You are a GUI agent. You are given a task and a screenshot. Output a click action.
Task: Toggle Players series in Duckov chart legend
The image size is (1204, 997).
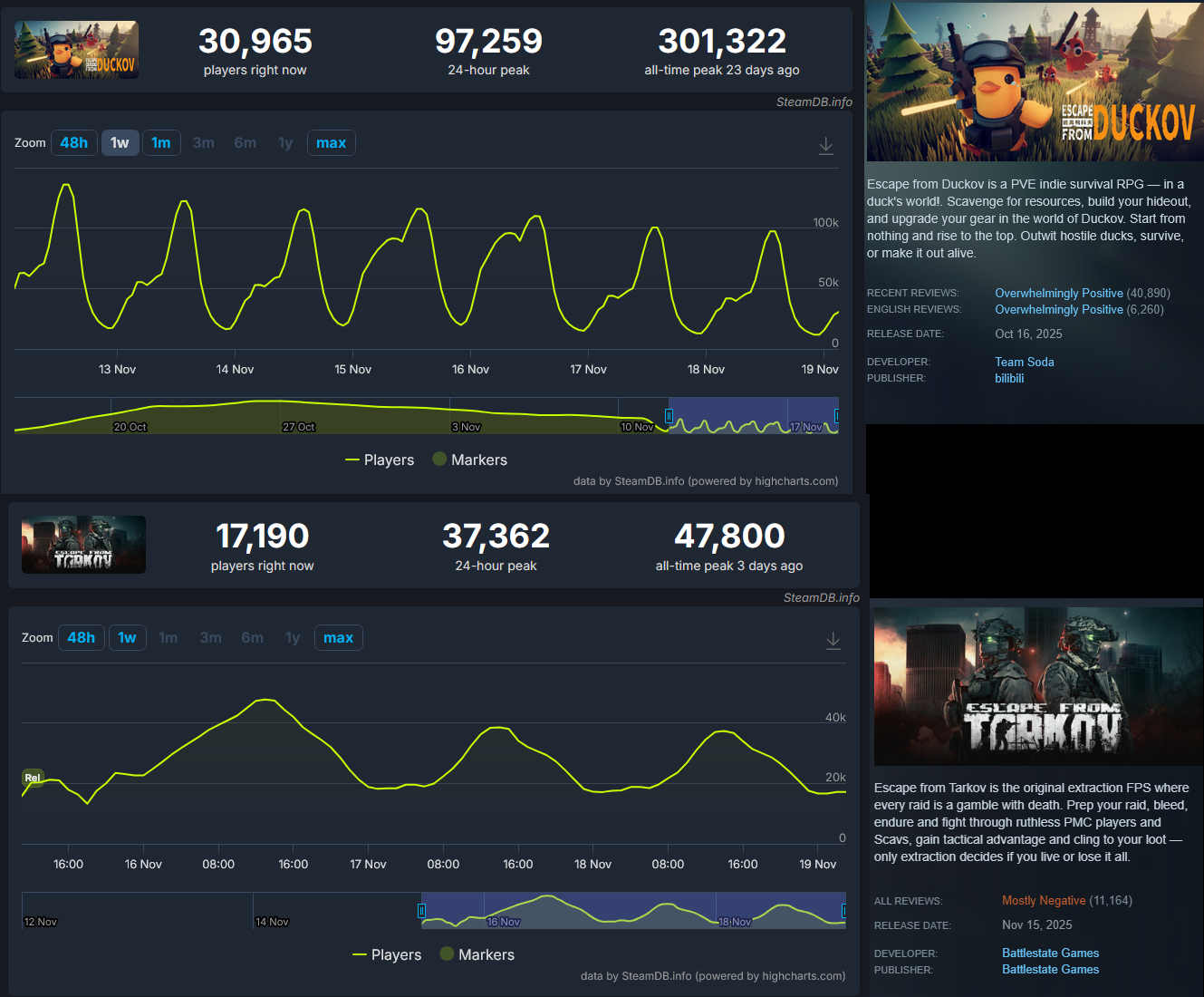[380, 460]
